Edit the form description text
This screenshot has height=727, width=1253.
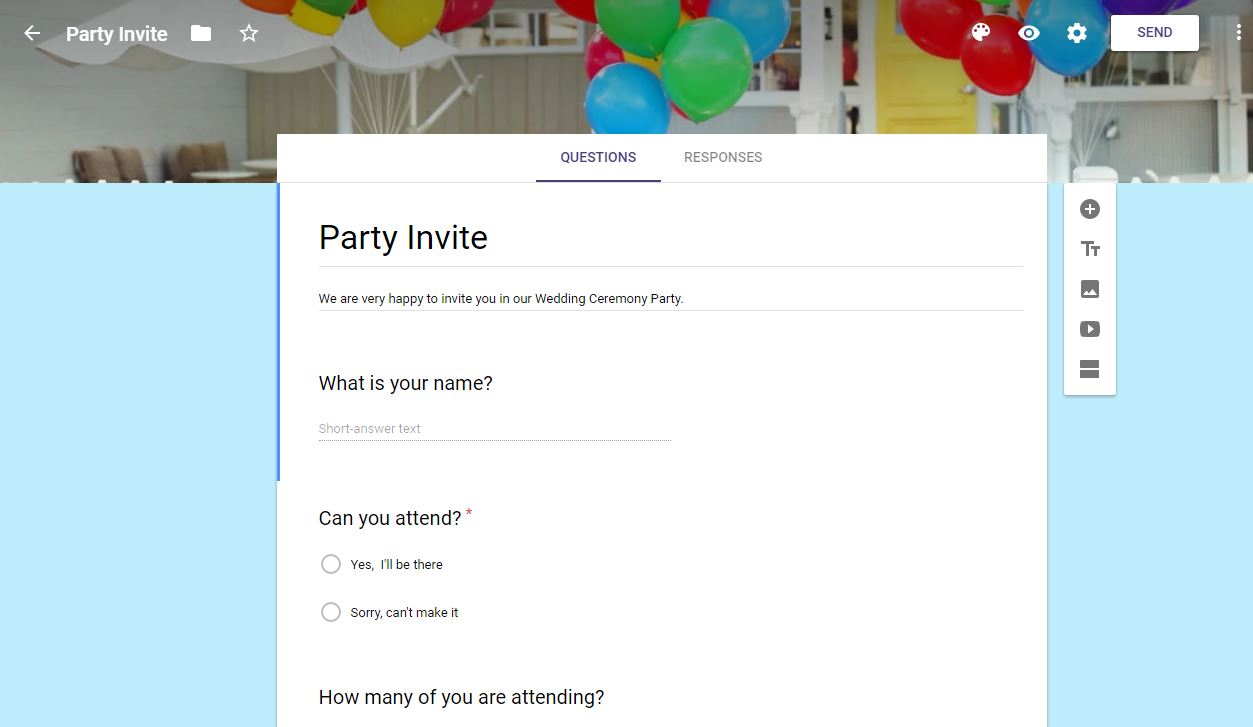[x=501, y=298]
